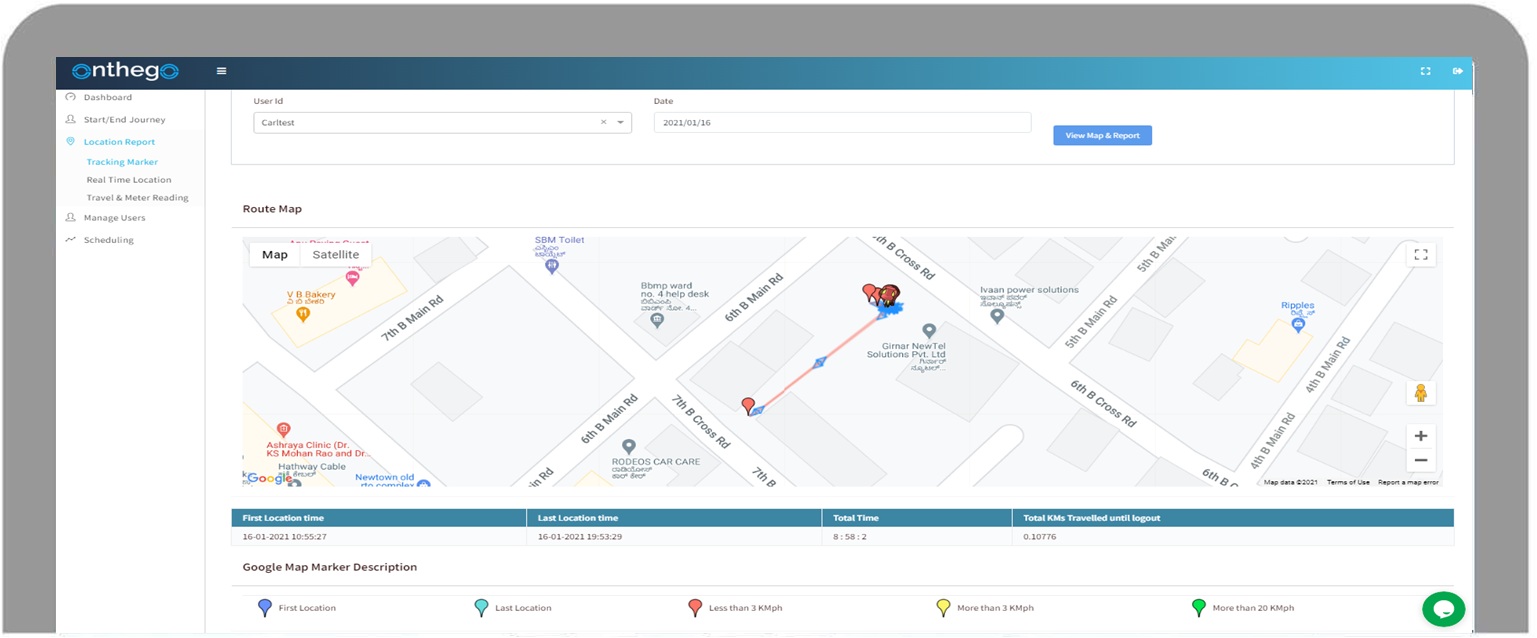The image size is (1537, 638).
Task: Click the User Id field showing Carltest
Action: click(x=442, y=122)
